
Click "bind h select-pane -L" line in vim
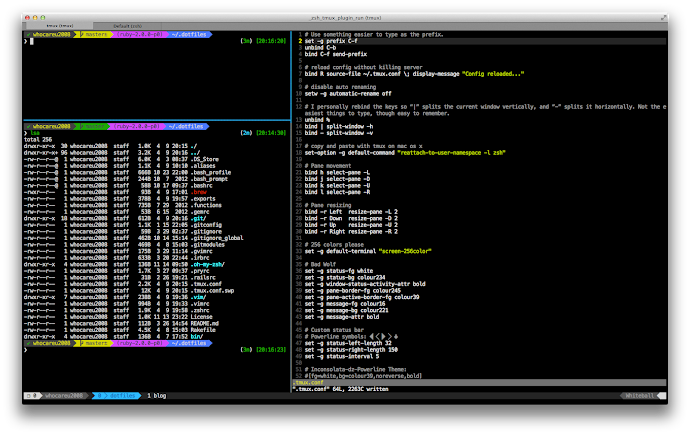[x=338, y=172]
